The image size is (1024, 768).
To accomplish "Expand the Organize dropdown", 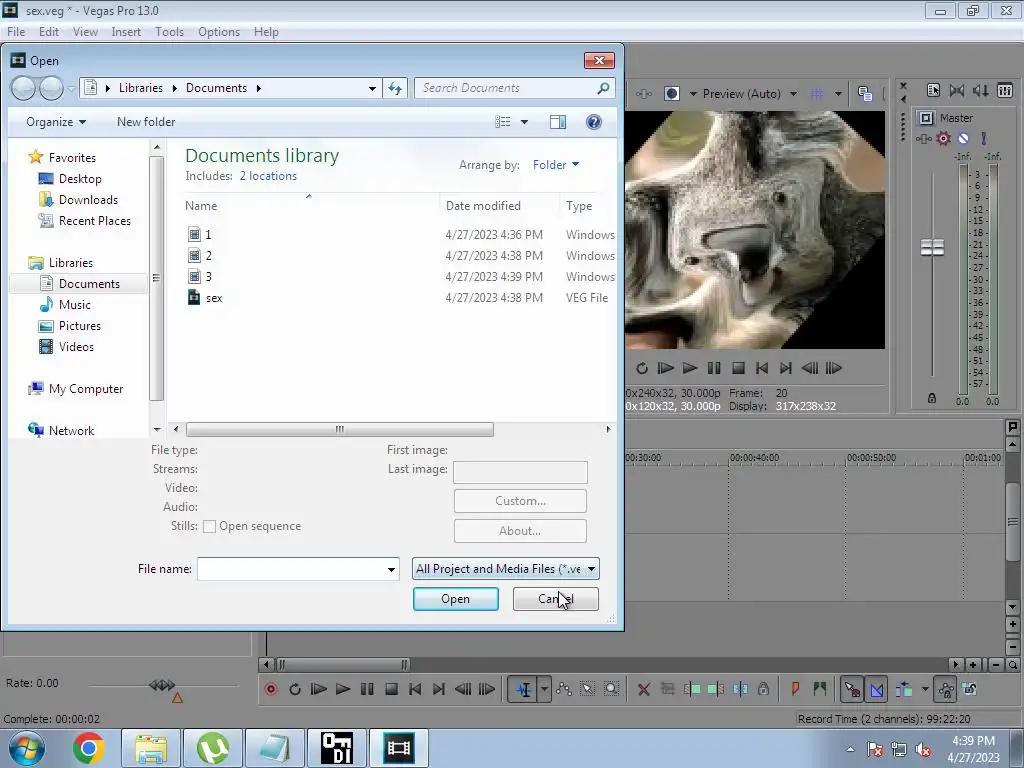I will [56, 122].
